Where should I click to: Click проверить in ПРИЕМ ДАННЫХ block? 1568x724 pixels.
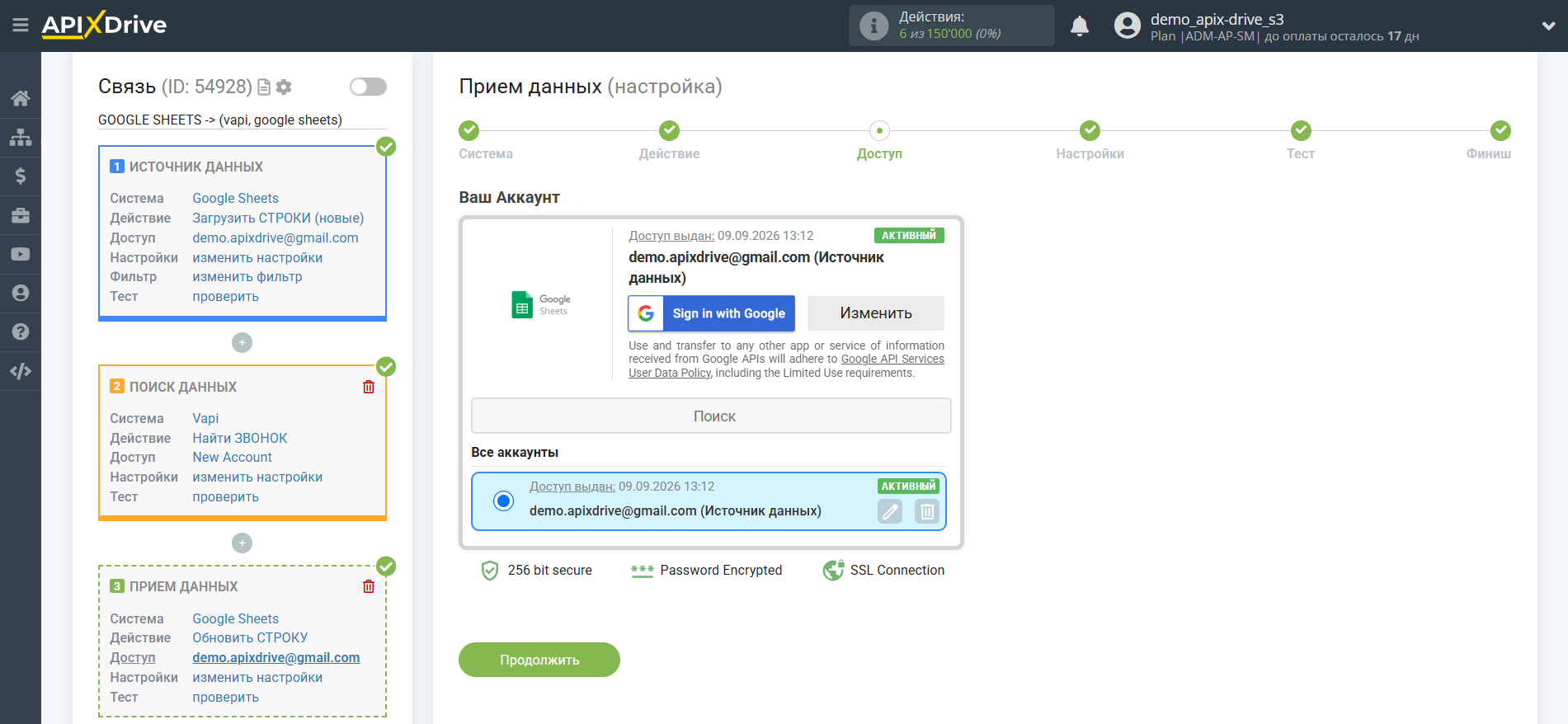pos(225,697)
